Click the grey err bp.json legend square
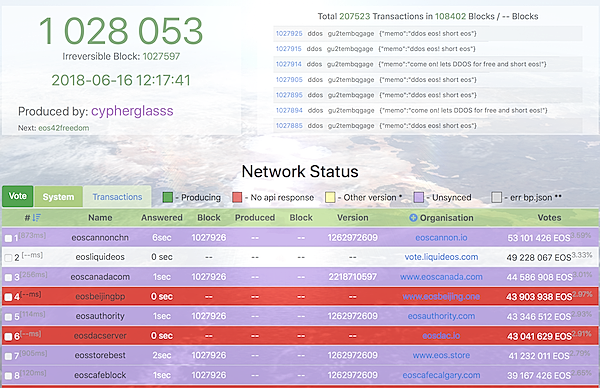600x388 pixels. click(496, 197)
